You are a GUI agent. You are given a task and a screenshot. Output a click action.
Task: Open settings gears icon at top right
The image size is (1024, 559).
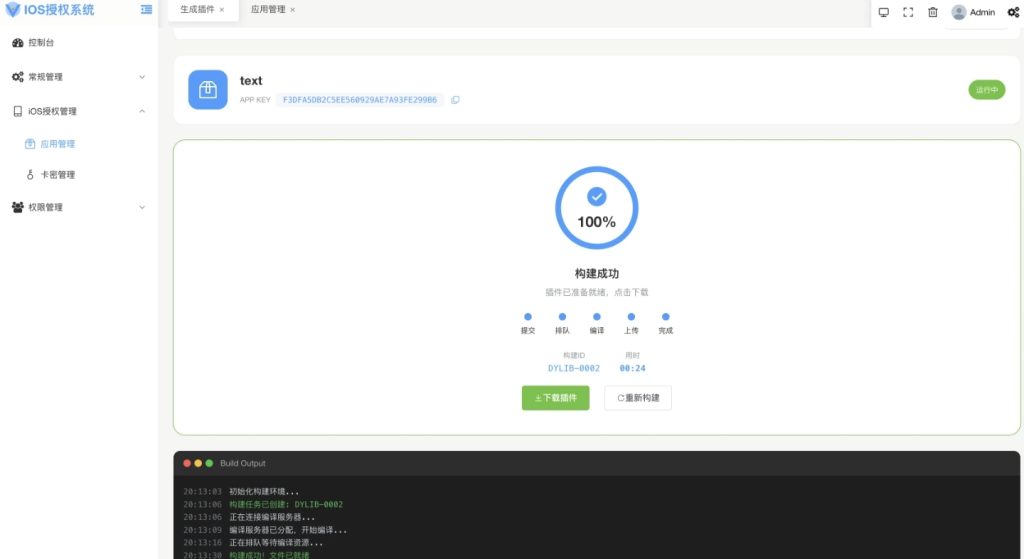pos(1013,12)
